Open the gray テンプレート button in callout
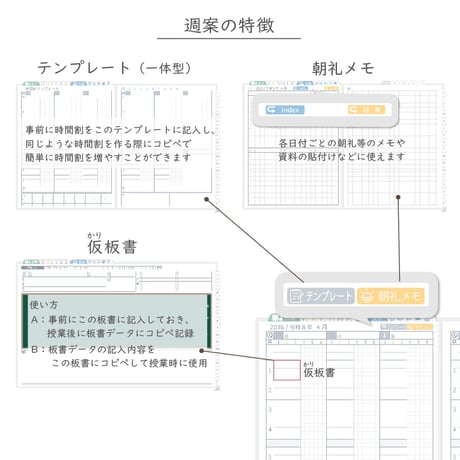The image size is (460, 460). coord(321,296)
